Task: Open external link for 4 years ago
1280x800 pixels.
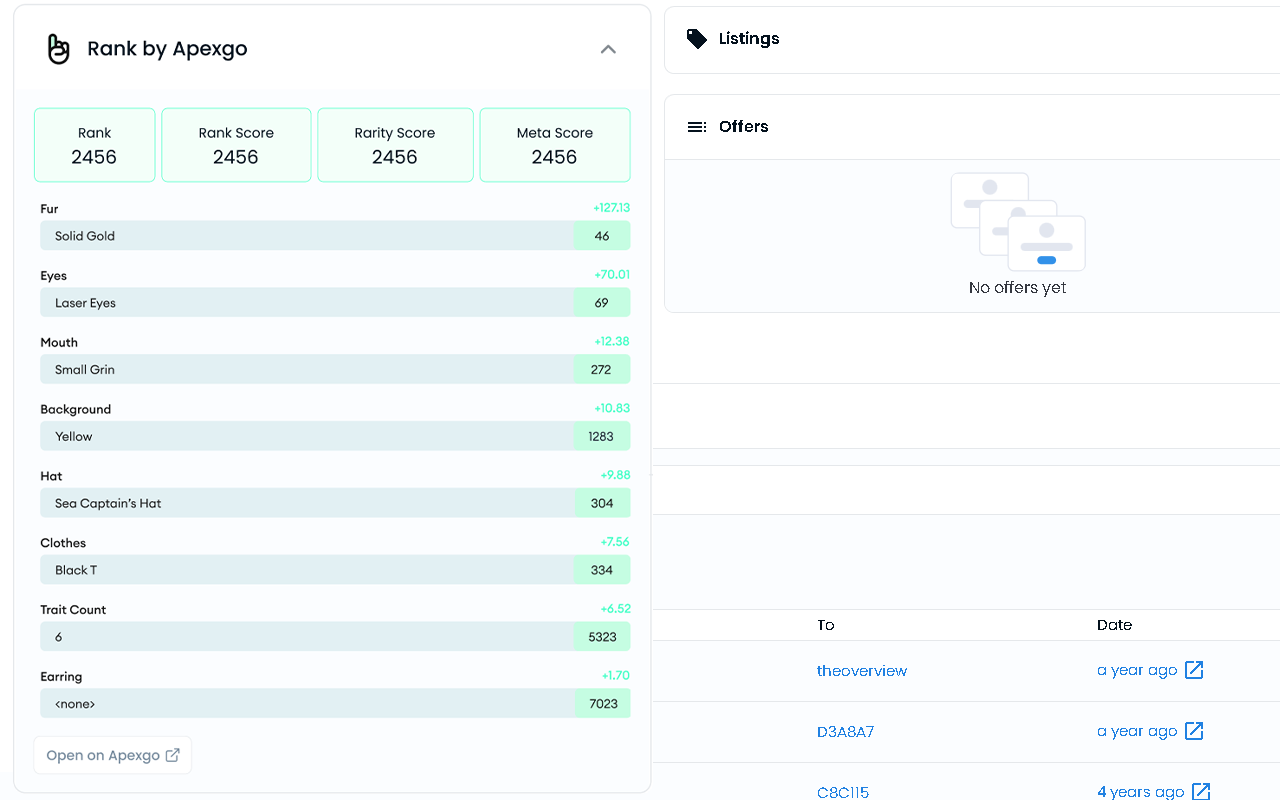Action: [x=1201, y=792]
